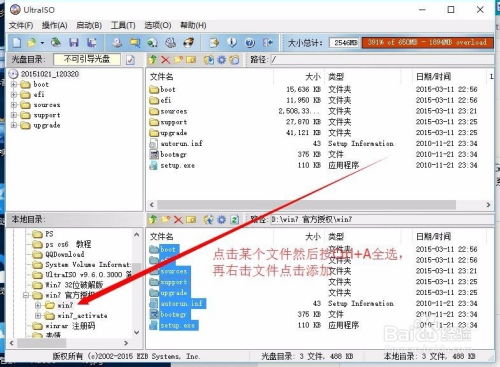Expand the boot folder in disc tree
This screenshot has width=500, height=367.
pyautogui.click(x=14, y=85)
